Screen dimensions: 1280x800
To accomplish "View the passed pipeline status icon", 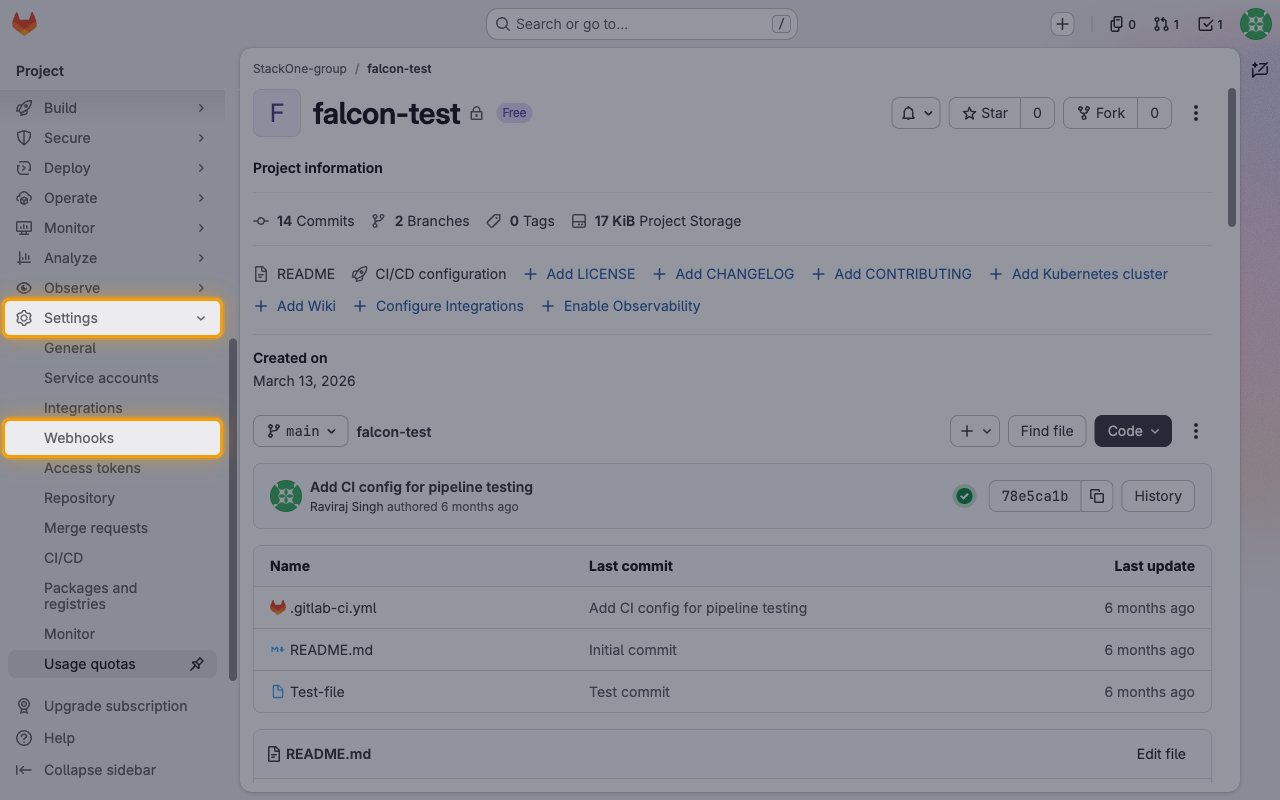I will coord(964,496).
